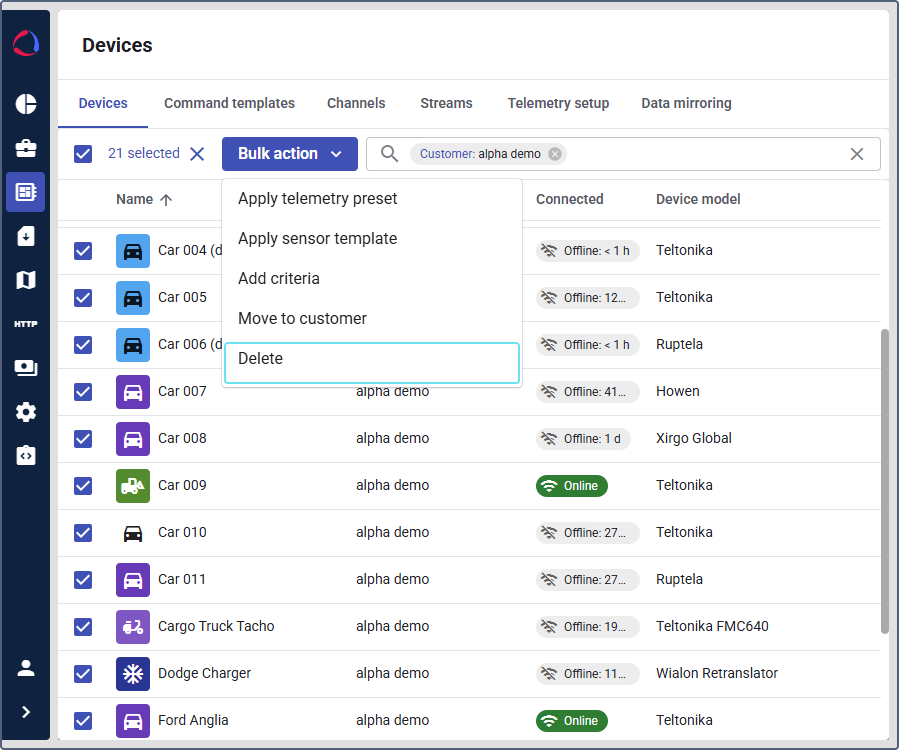Open settings gear icon in the sidebar
This screenshot has width=899, height=750.
coord(26,412)
